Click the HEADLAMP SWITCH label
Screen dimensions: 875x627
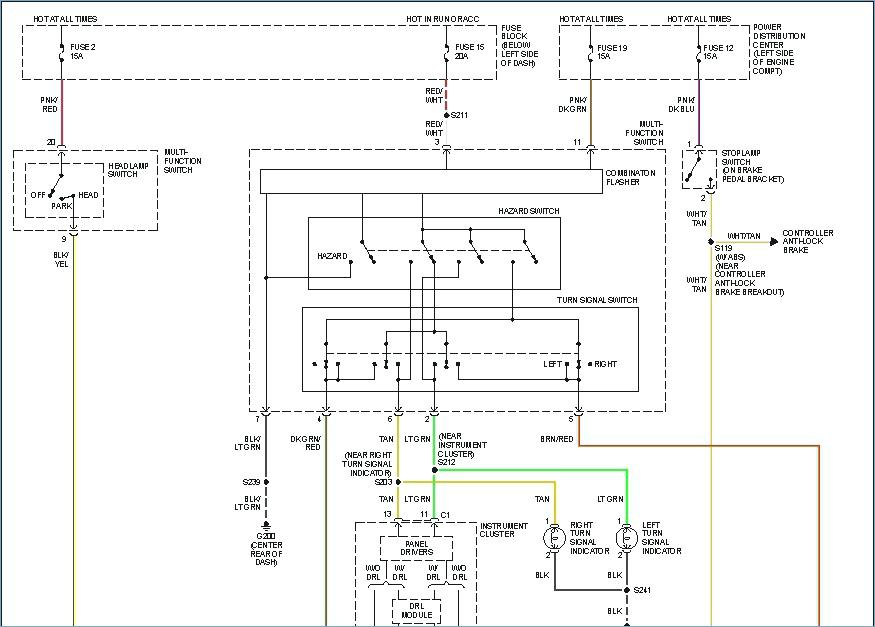pyautogui.click(x=128, y=170)
